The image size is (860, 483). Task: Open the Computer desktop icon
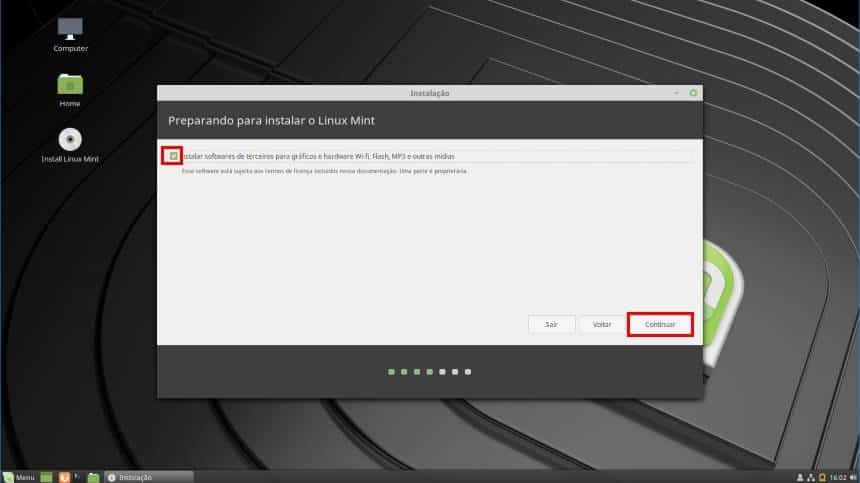tap(70, 34)
